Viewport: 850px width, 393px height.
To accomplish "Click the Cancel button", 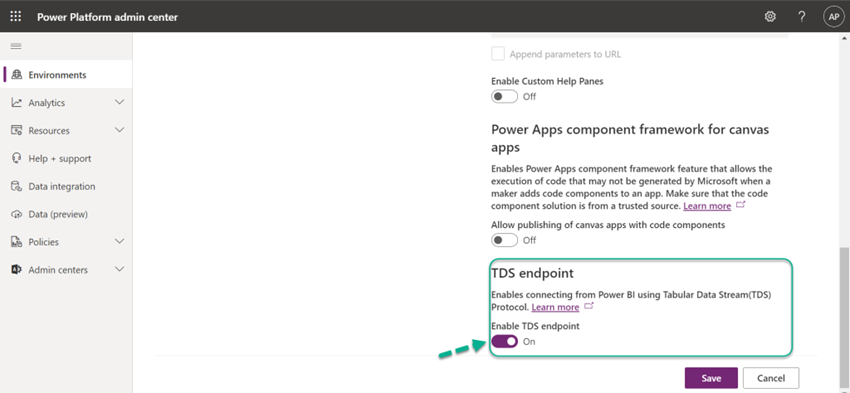I will click(771, 378).
